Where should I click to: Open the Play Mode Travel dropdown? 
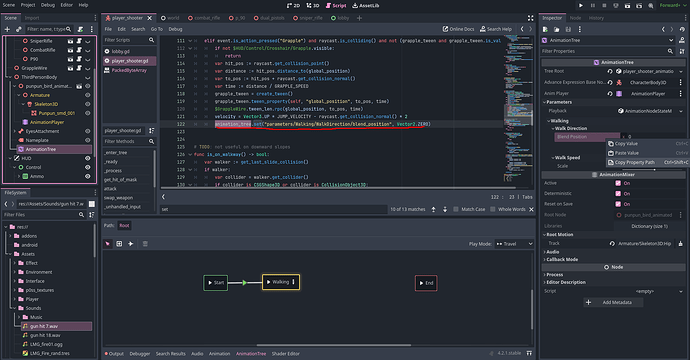(514, 244)
